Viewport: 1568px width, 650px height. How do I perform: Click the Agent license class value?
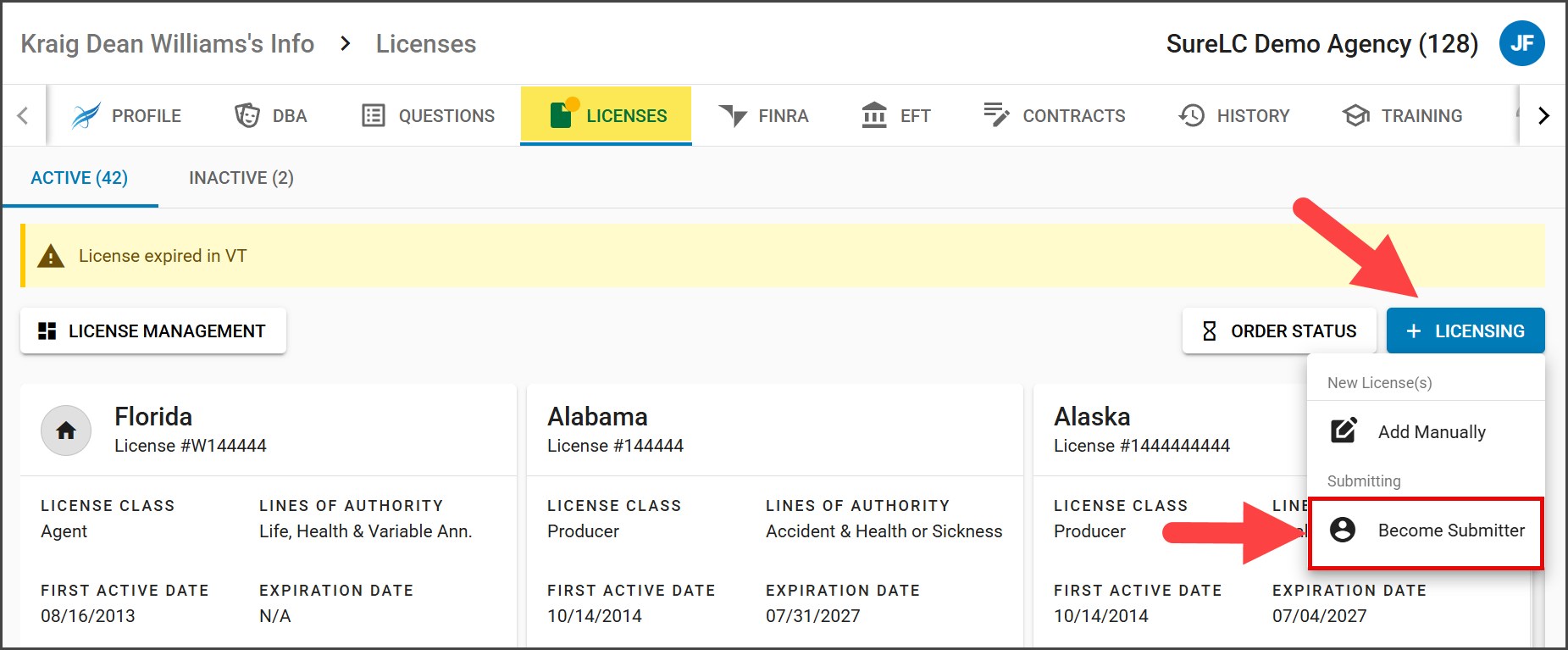click(64, 531)
